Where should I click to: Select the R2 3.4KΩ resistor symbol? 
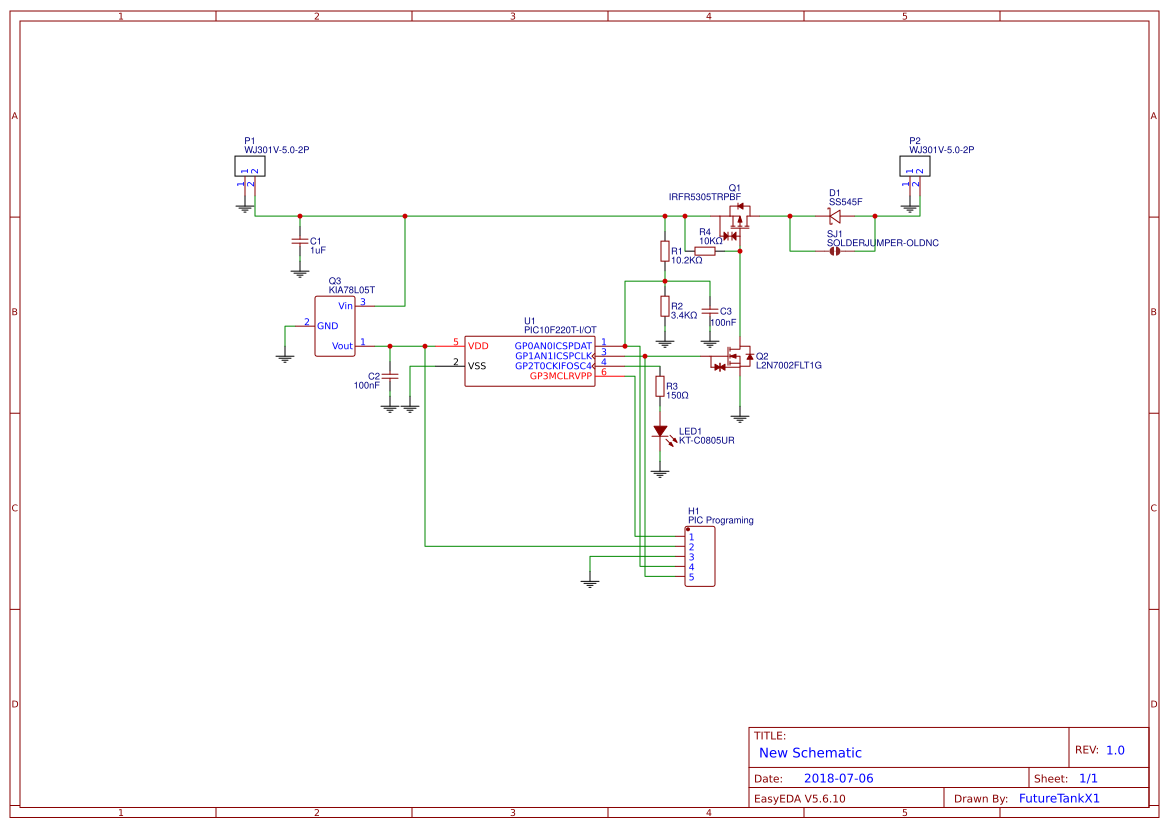(x=665, y=308)
